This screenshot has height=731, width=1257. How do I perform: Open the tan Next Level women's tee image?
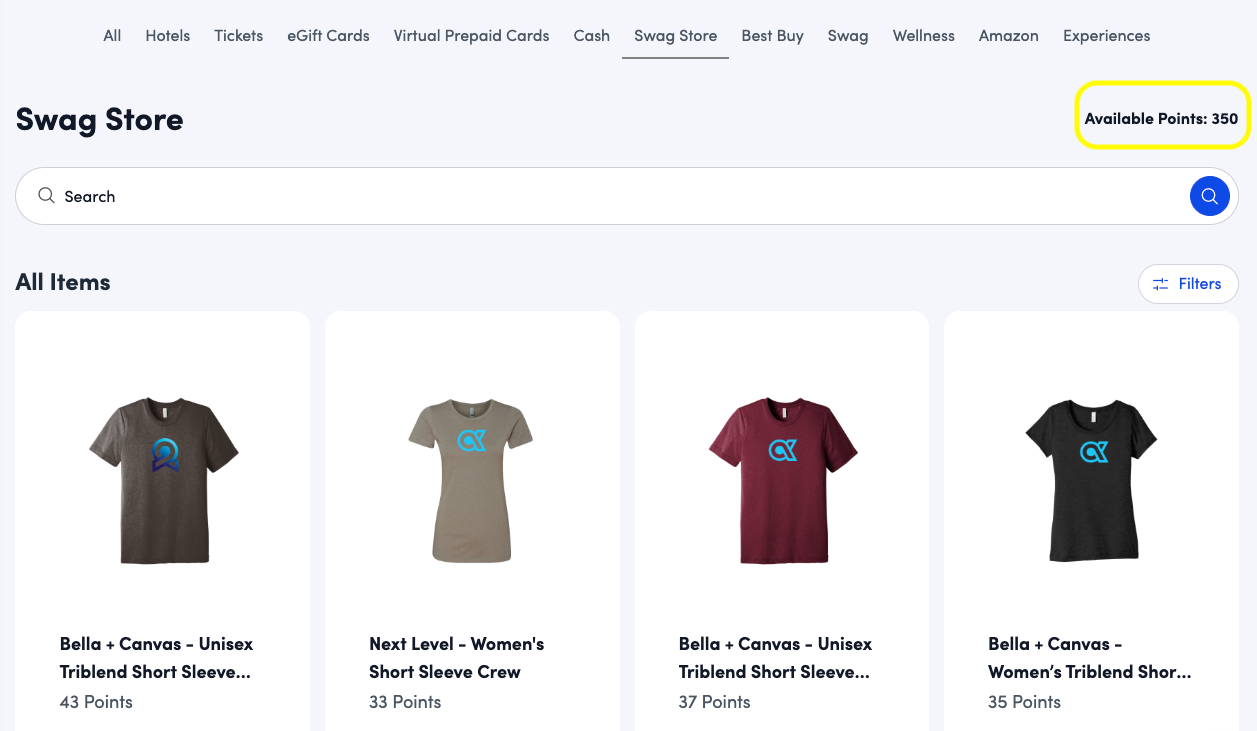[471, 480]
